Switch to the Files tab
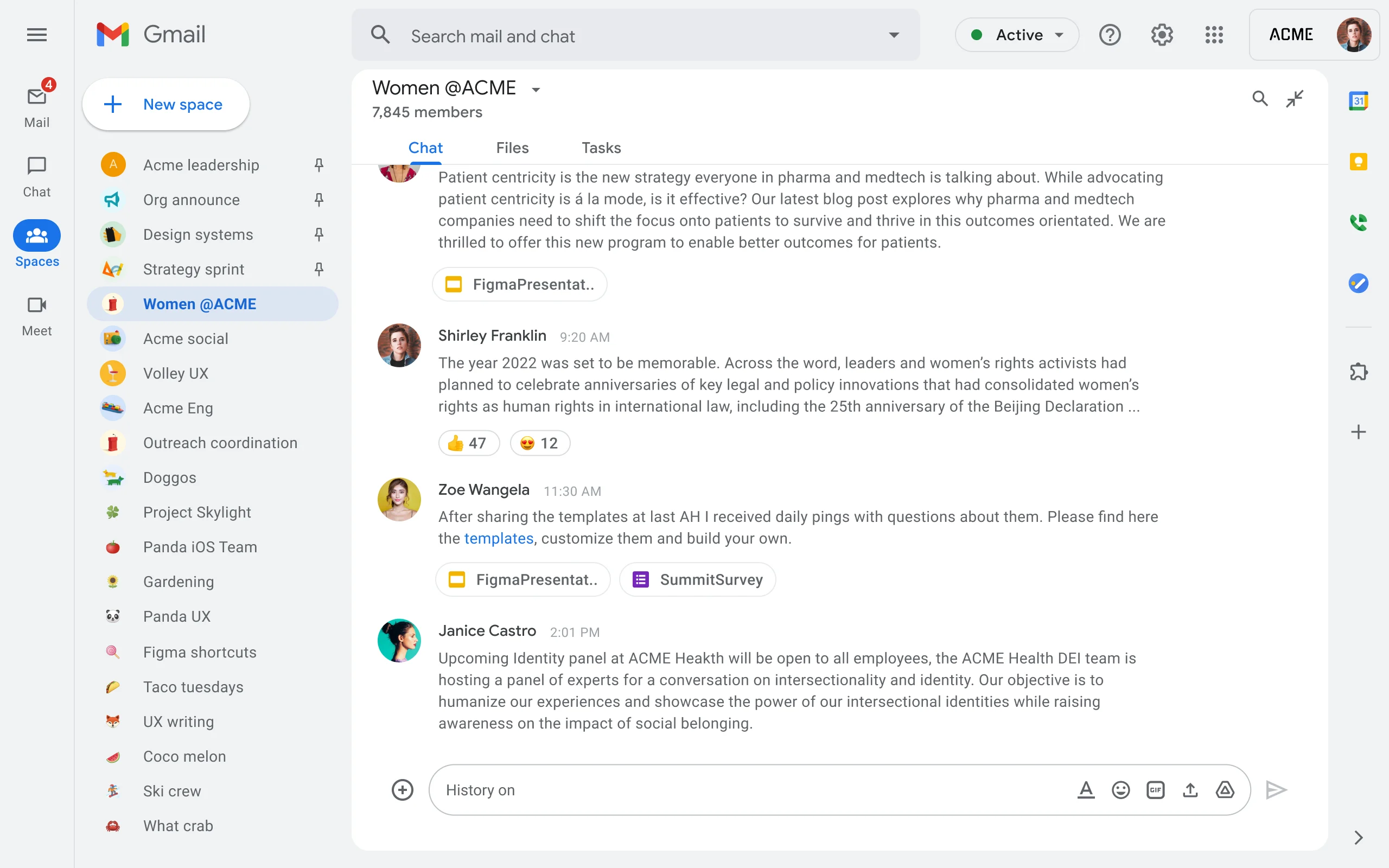Viewport: 1389px width, 868px height. click(512, 148)
